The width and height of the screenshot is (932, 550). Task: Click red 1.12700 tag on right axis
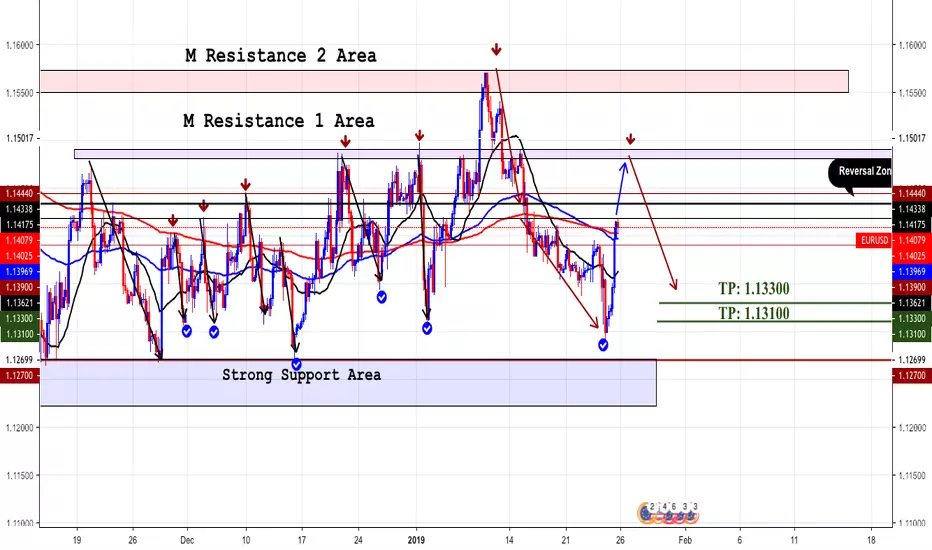point(912,375)
